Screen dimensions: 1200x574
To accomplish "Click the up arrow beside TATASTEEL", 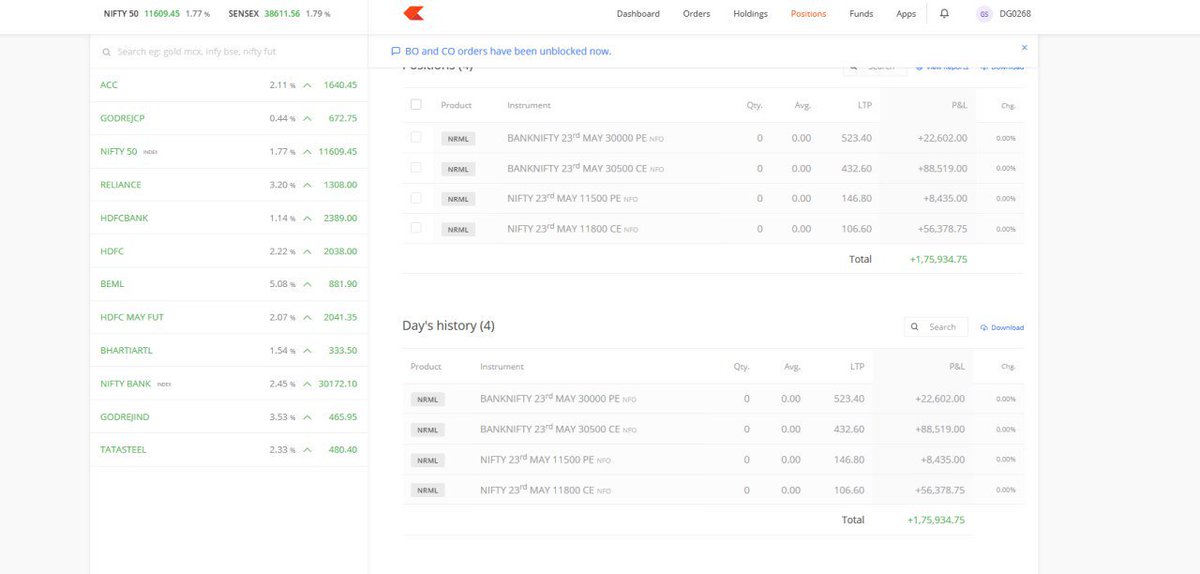I will (x=308, y=450).
